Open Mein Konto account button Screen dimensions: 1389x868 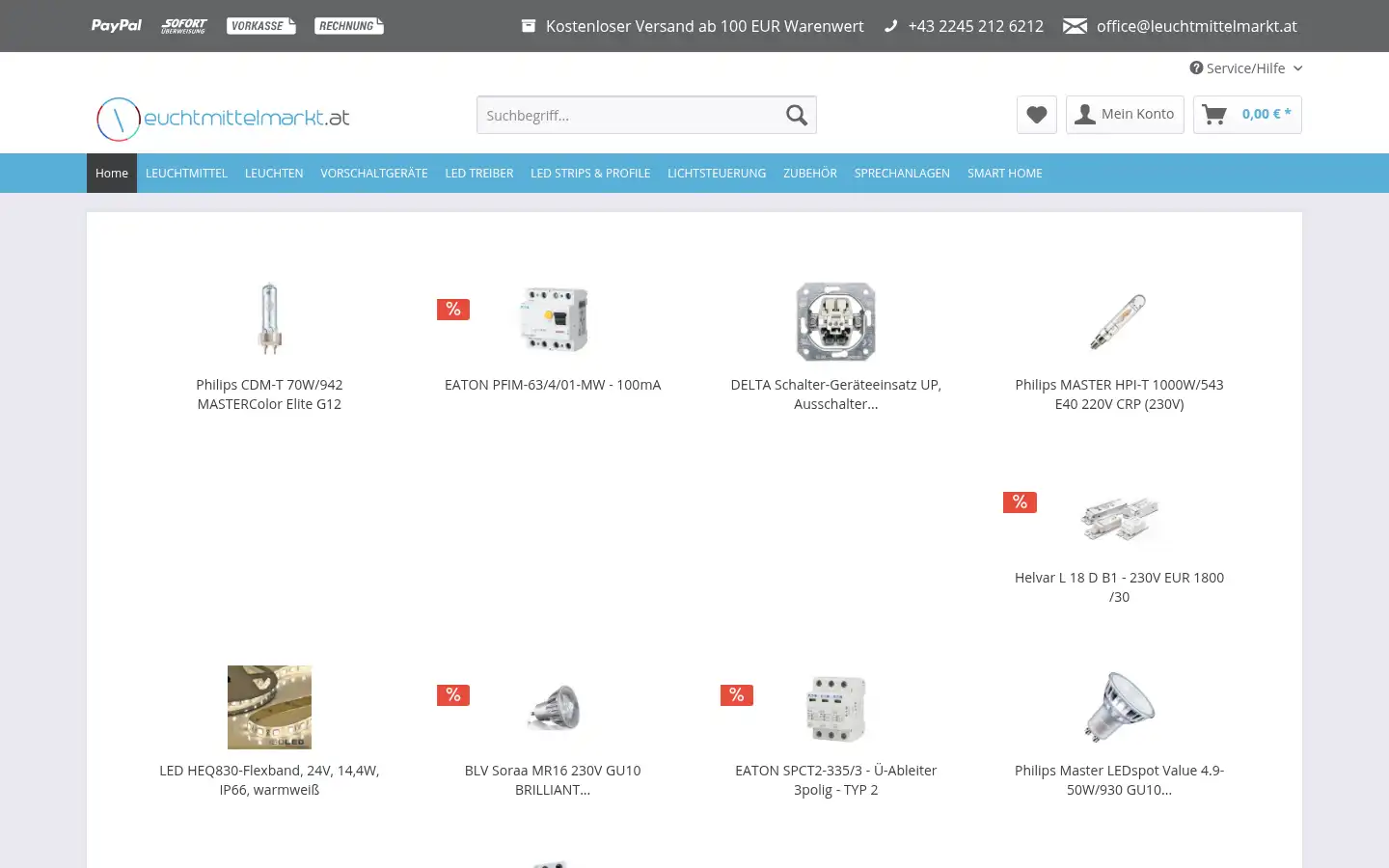1125,115
